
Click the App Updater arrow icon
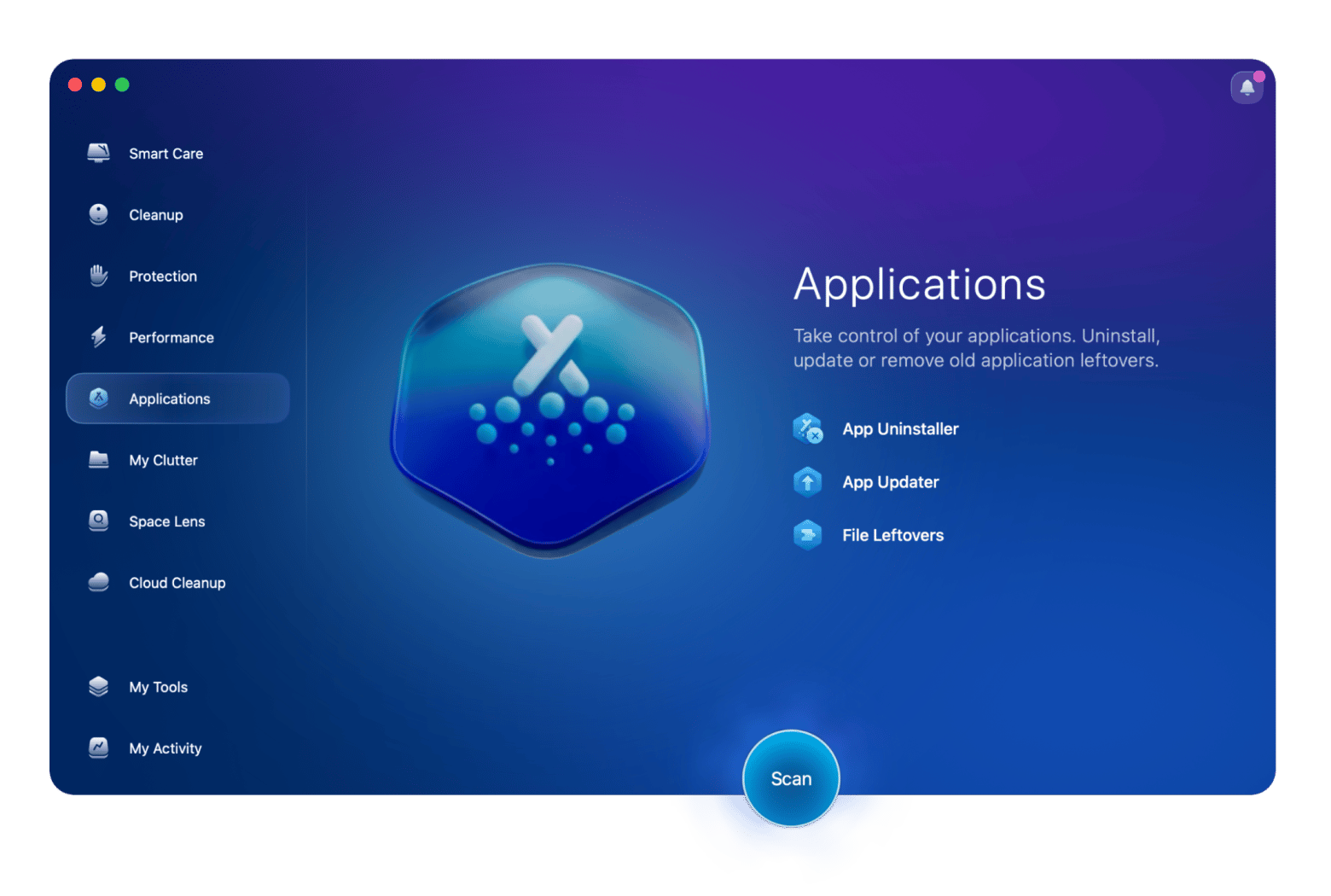pos(807,482)
